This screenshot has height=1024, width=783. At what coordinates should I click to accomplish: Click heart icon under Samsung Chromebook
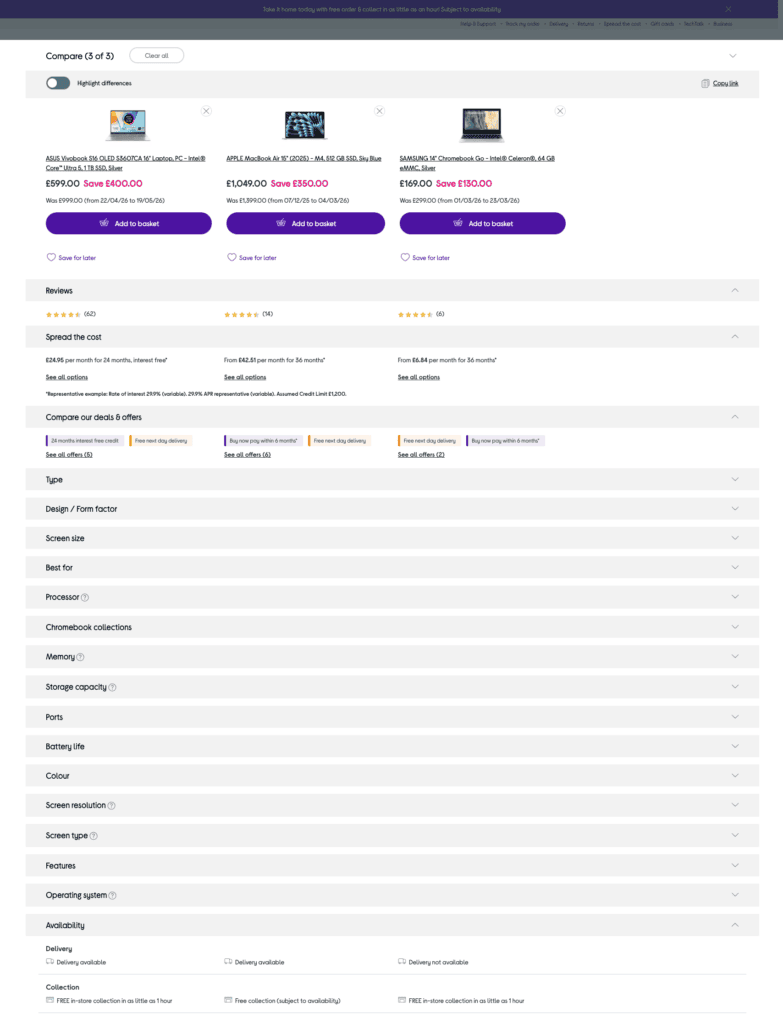[405, 257]
